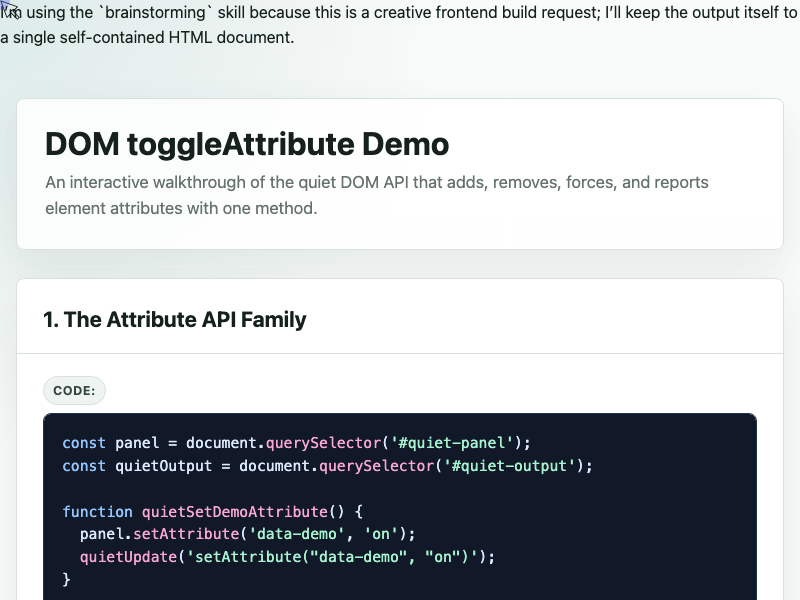Click the quietSetDemoAttribute function name
Image resolution: width=800 pixels, height=600 pixels.
pos(235,512)
